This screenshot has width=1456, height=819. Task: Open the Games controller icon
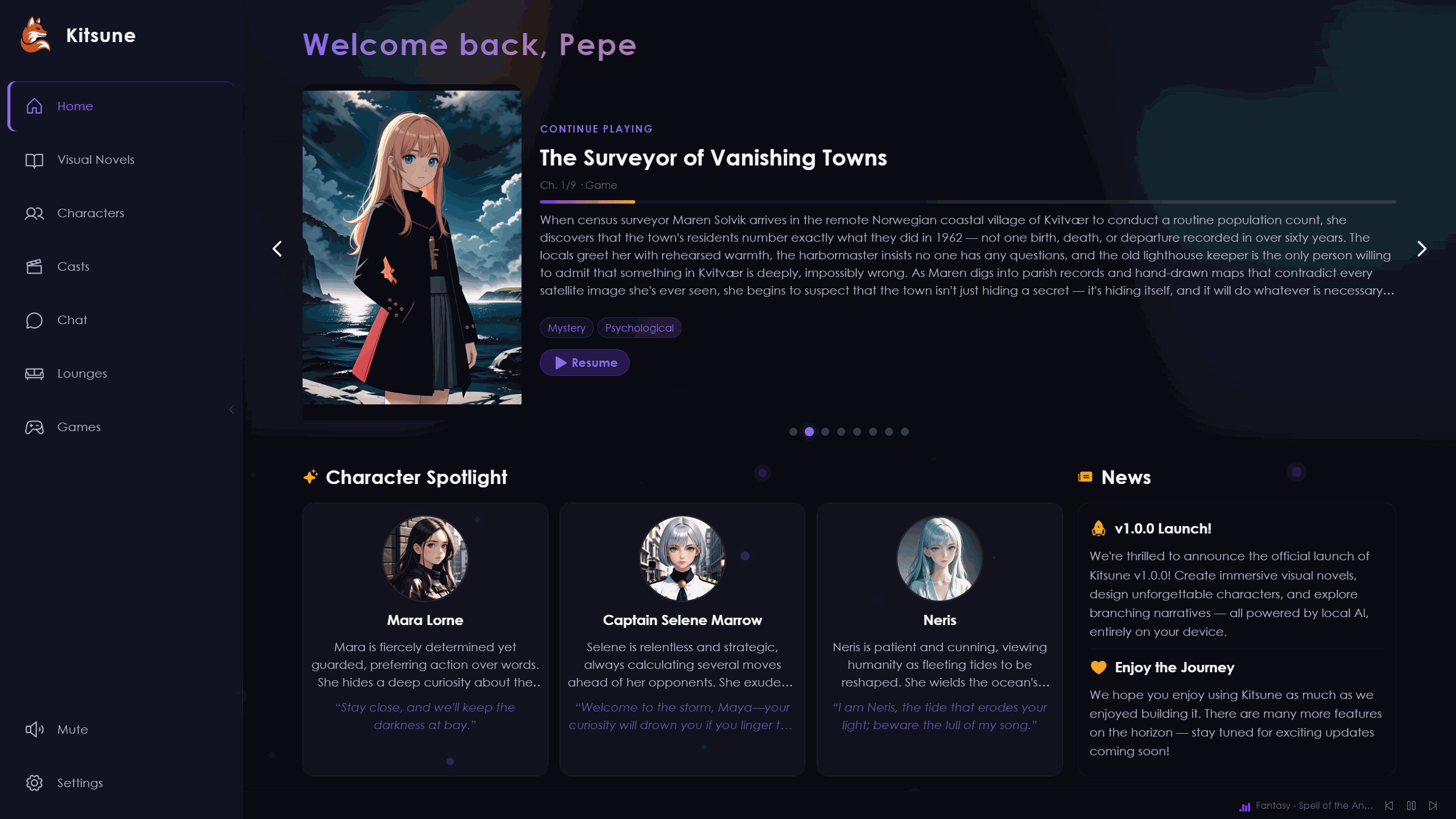[34, 428]
